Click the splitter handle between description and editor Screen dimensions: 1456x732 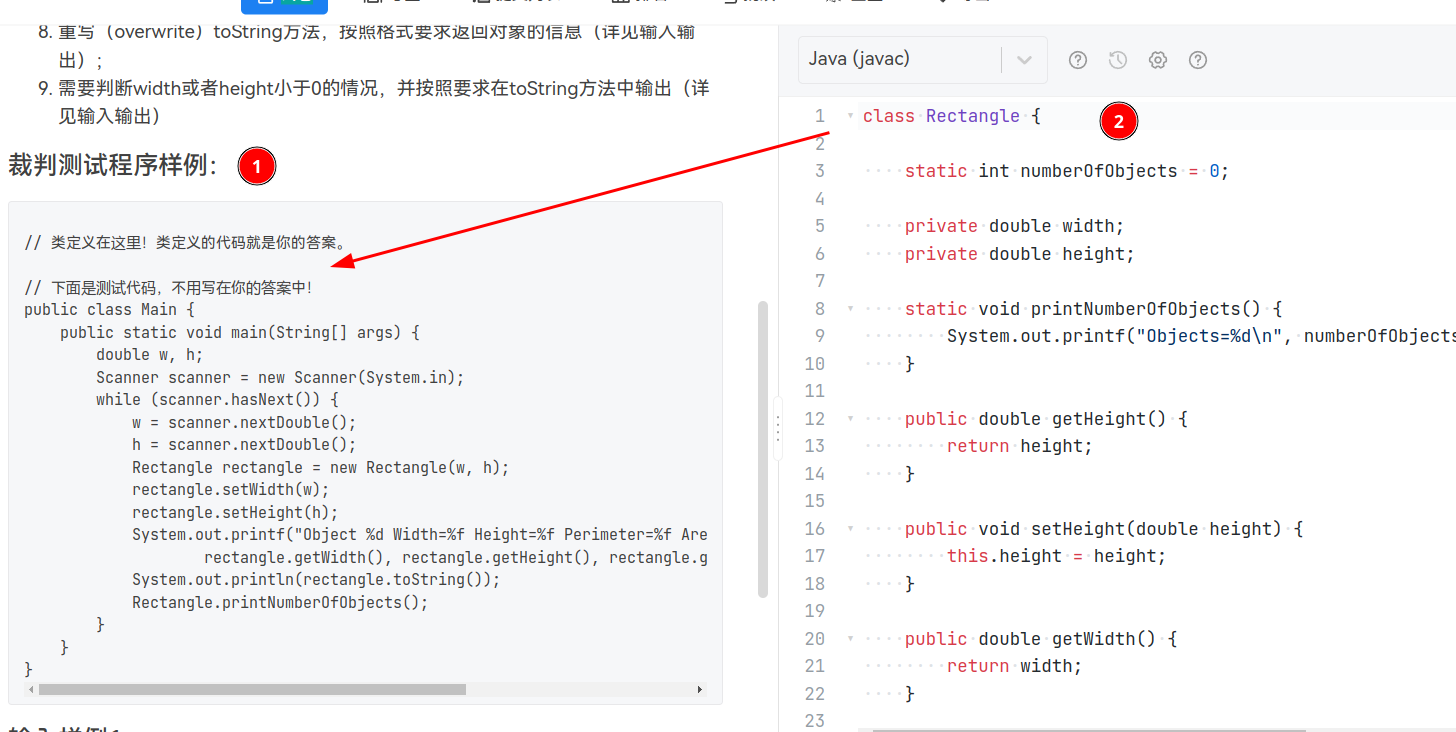[778, 430]
